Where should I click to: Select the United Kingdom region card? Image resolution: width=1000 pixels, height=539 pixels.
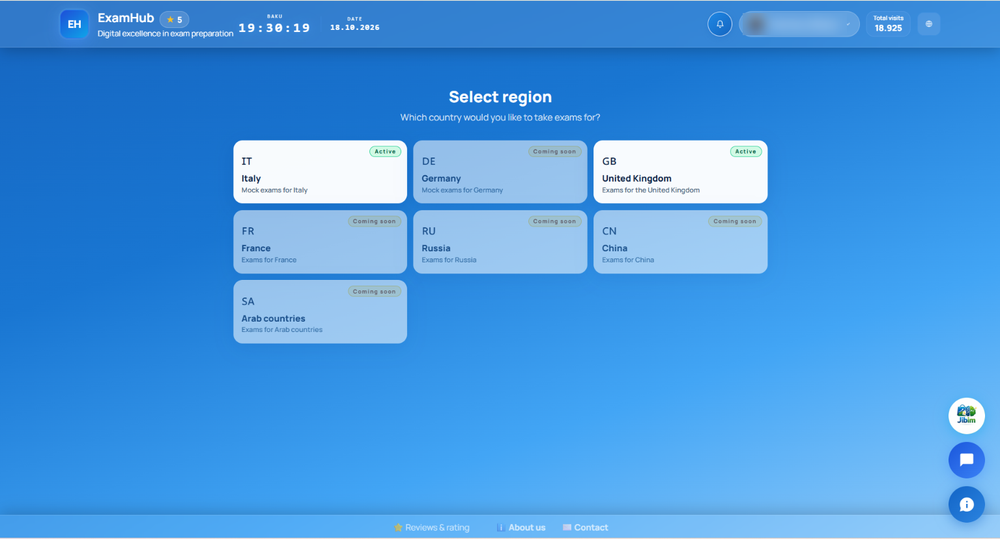(x=680, y=172)
